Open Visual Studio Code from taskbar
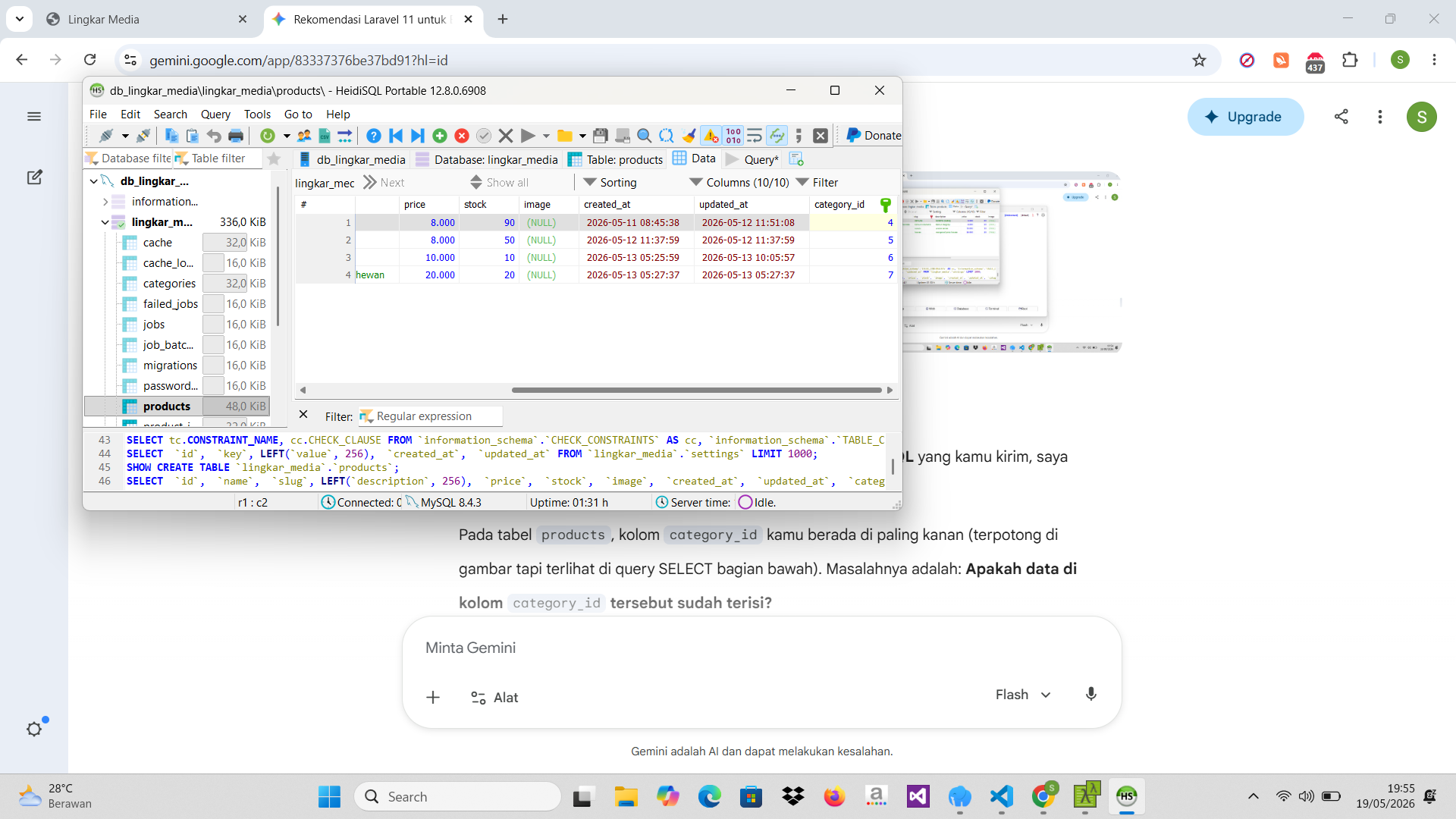The width and height of the screenshot is (1456, 819). tap(1001, 796)
